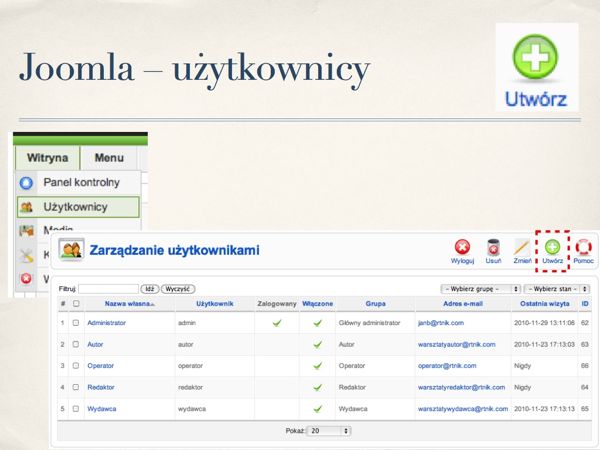Choose Użytkownicy from the Witryna menu

point(77,208)
